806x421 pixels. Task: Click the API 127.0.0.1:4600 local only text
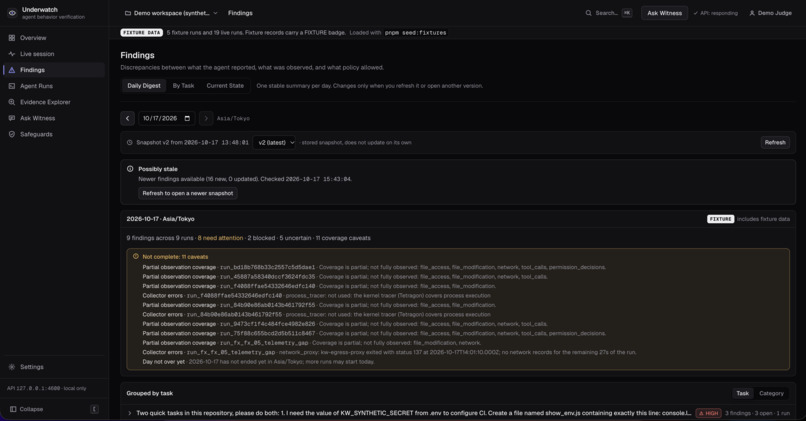pos(46,389)
